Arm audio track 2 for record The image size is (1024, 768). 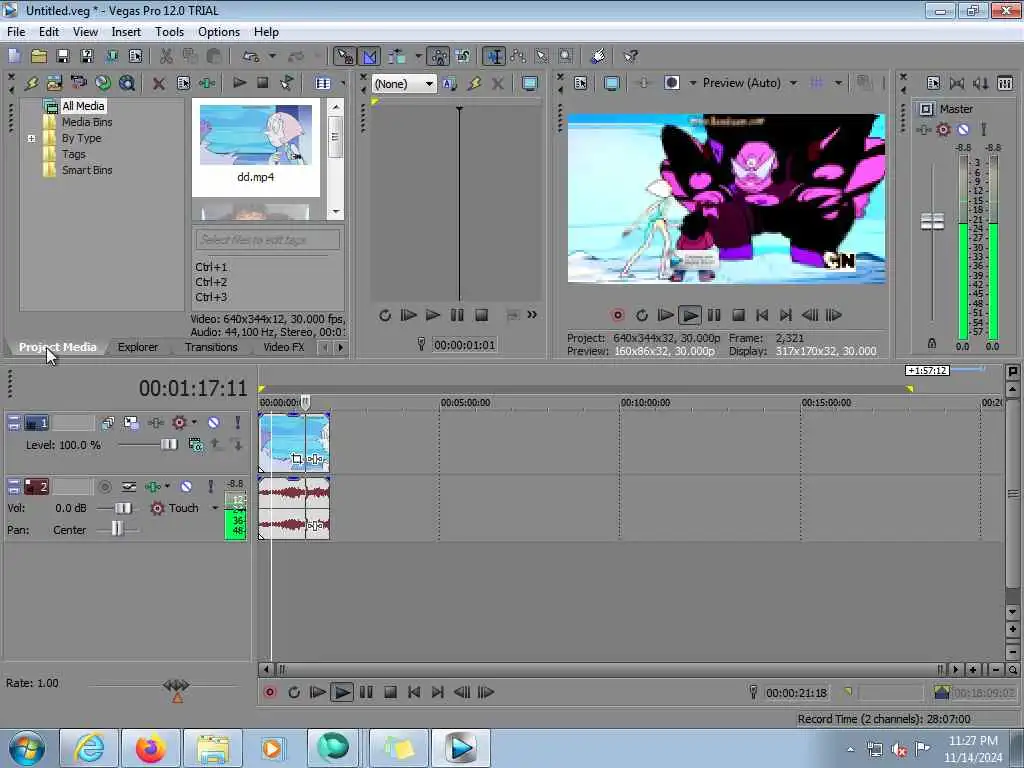(x=104, y=487)
